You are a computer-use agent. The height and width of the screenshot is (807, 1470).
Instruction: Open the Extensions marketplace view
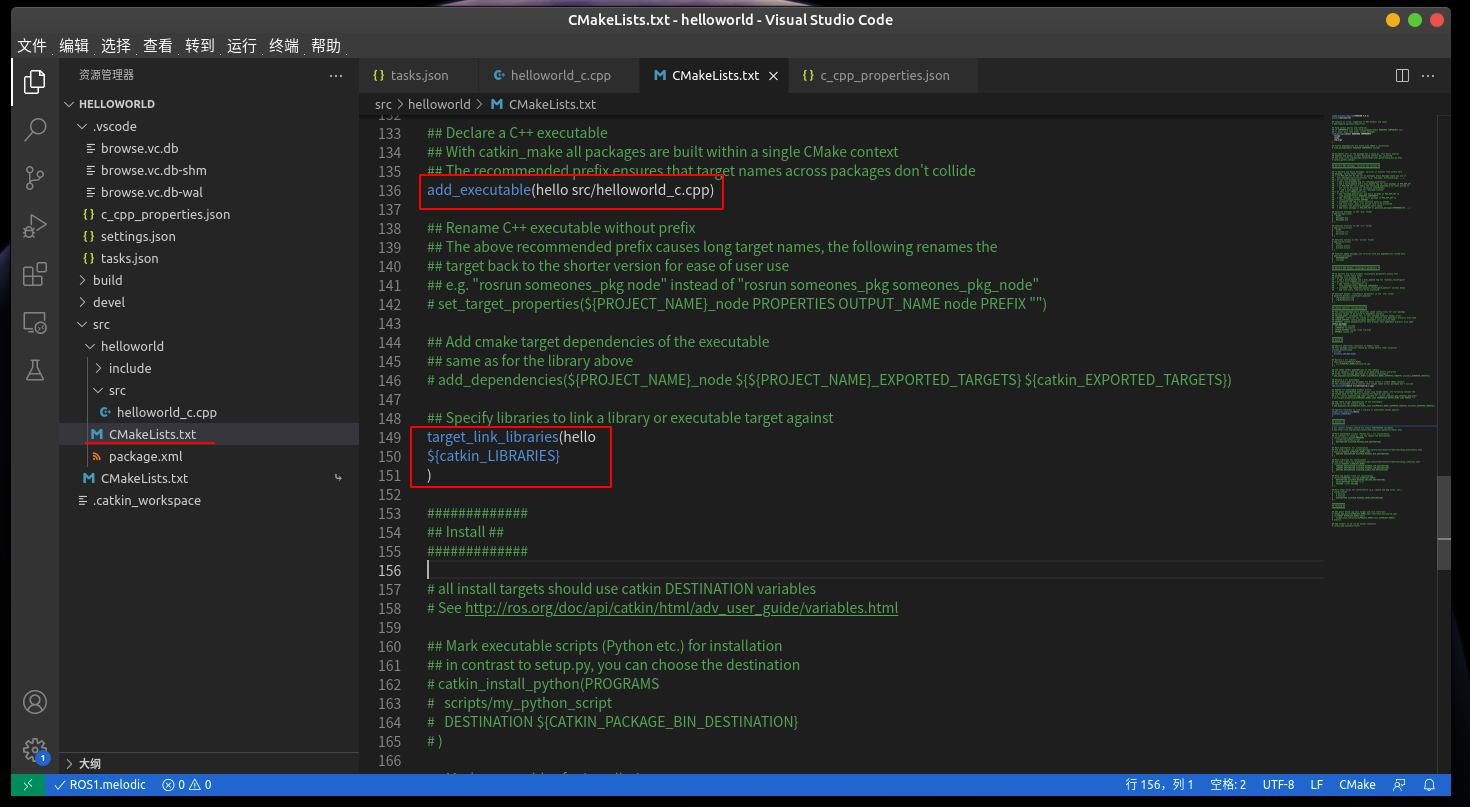point(35,274)
